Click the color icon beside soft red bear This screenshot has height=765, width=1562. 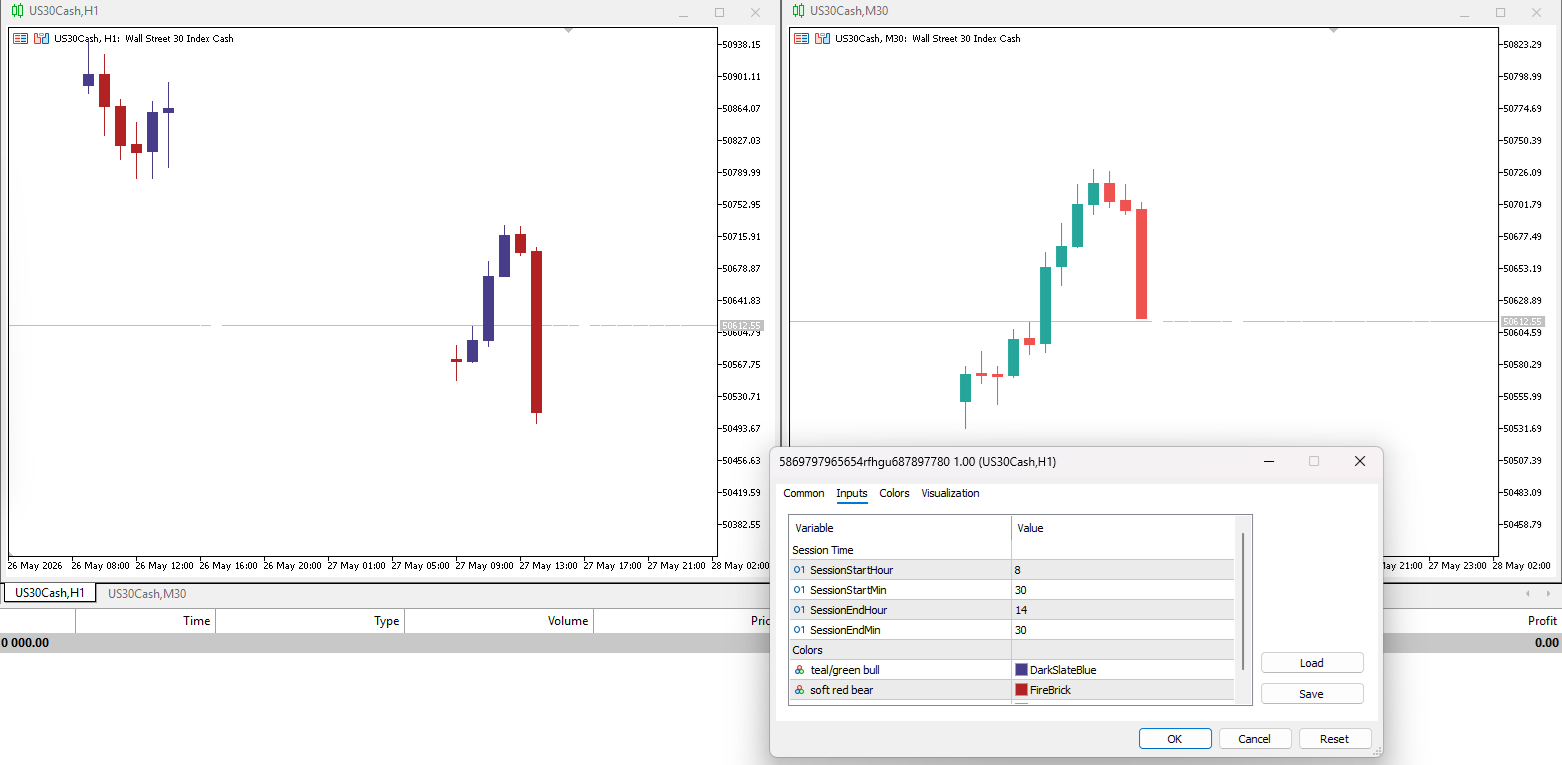point(799,690)
